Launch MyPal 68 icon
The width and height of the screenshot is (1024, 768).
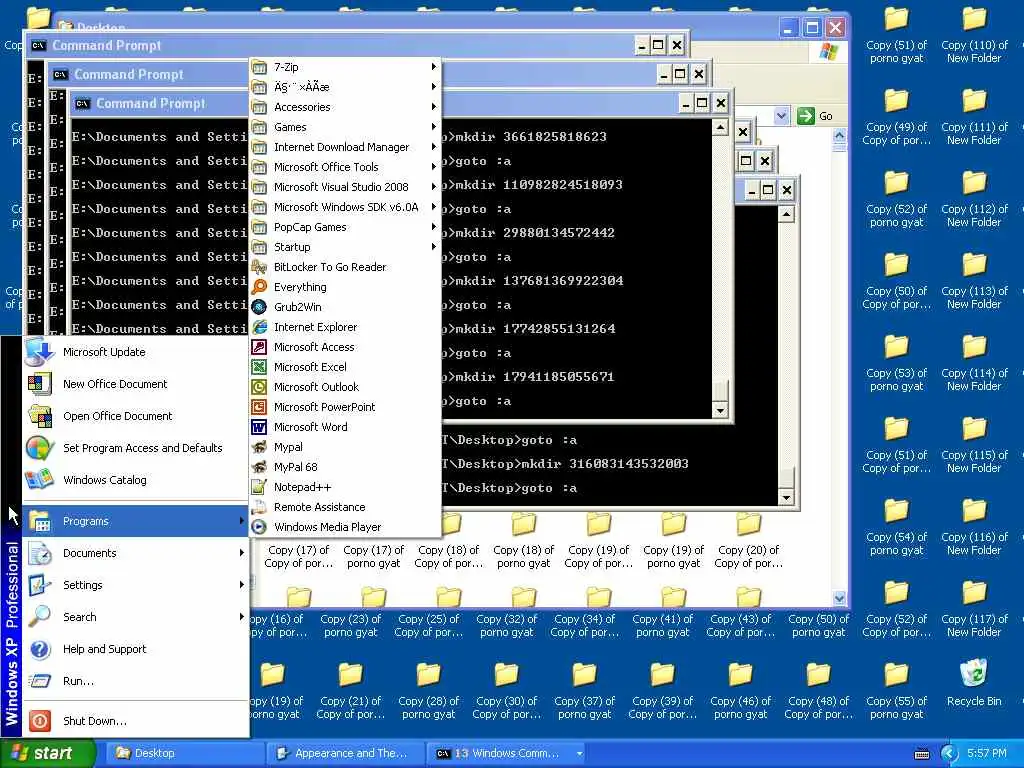(259, 467)
